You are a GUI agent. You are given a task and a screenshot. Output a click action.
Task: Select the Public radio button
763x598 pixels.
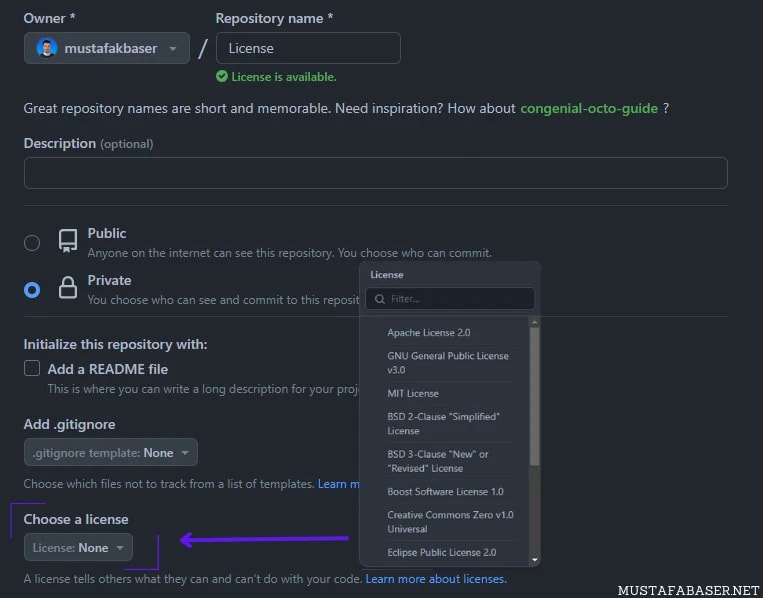(32, 242)
